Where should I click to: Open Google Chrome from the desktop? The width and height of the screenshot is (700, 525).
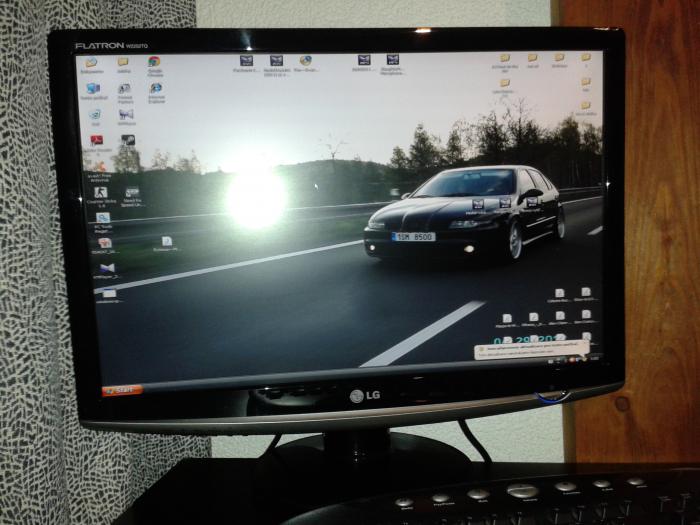[x=154, y=62]
